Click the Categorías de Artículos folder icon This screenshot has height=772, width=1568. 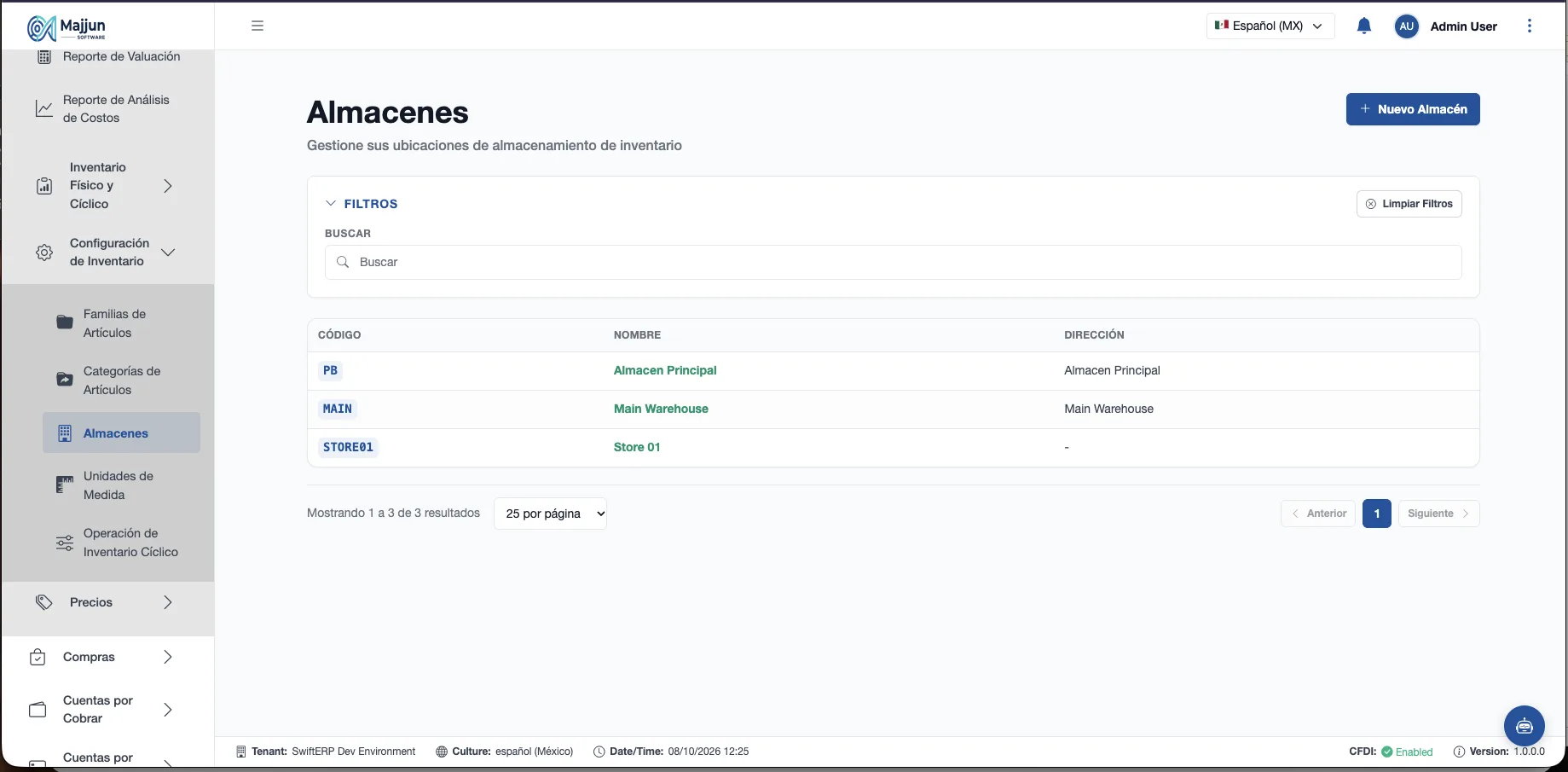tap(65, 380)
